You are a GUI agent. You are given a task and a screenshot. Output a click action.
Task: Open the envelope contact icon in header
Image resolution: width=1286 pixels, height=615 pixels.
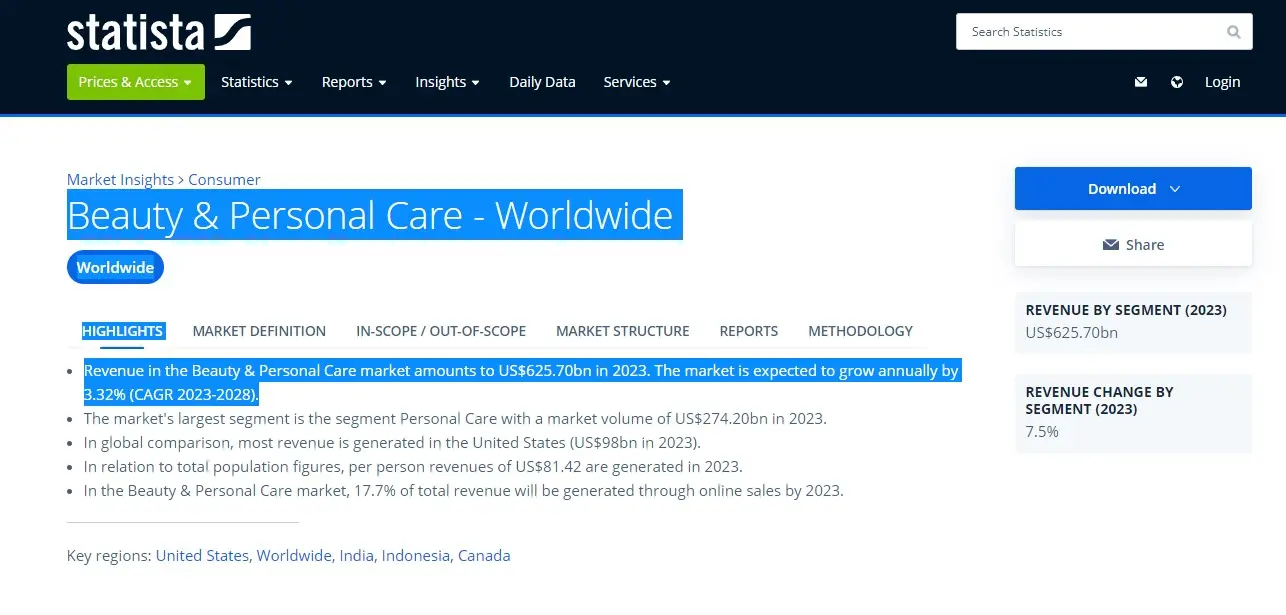point(1141,82)
